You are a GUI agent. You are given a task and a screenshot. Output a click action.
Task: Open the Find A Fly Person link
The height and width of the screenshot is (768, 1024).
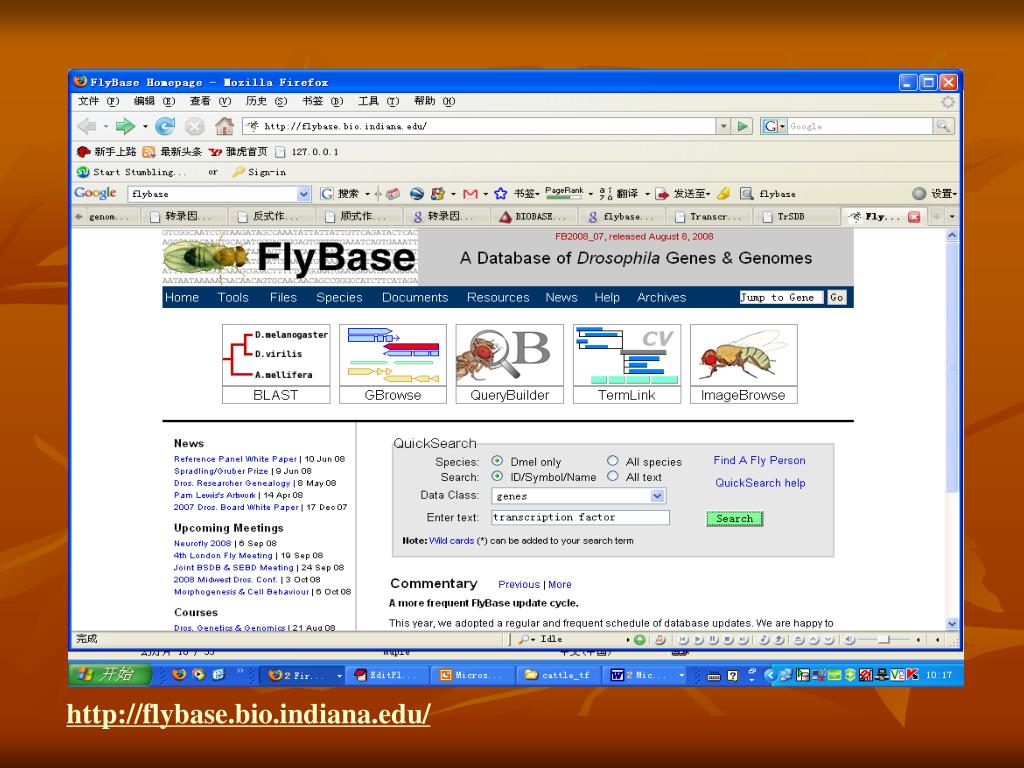pos(759,460)
